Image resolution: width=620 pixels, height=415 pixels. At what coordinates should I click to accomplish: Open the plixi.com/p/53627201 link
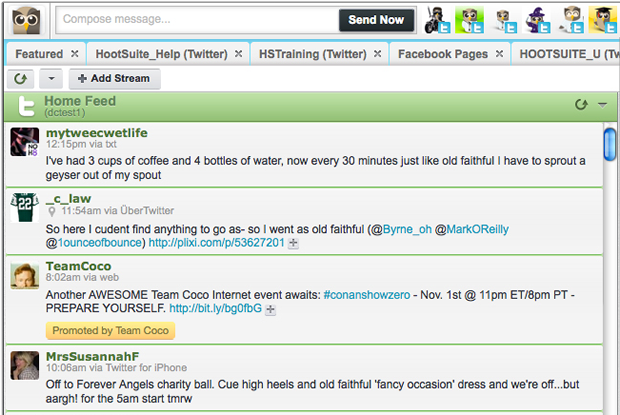216,243
